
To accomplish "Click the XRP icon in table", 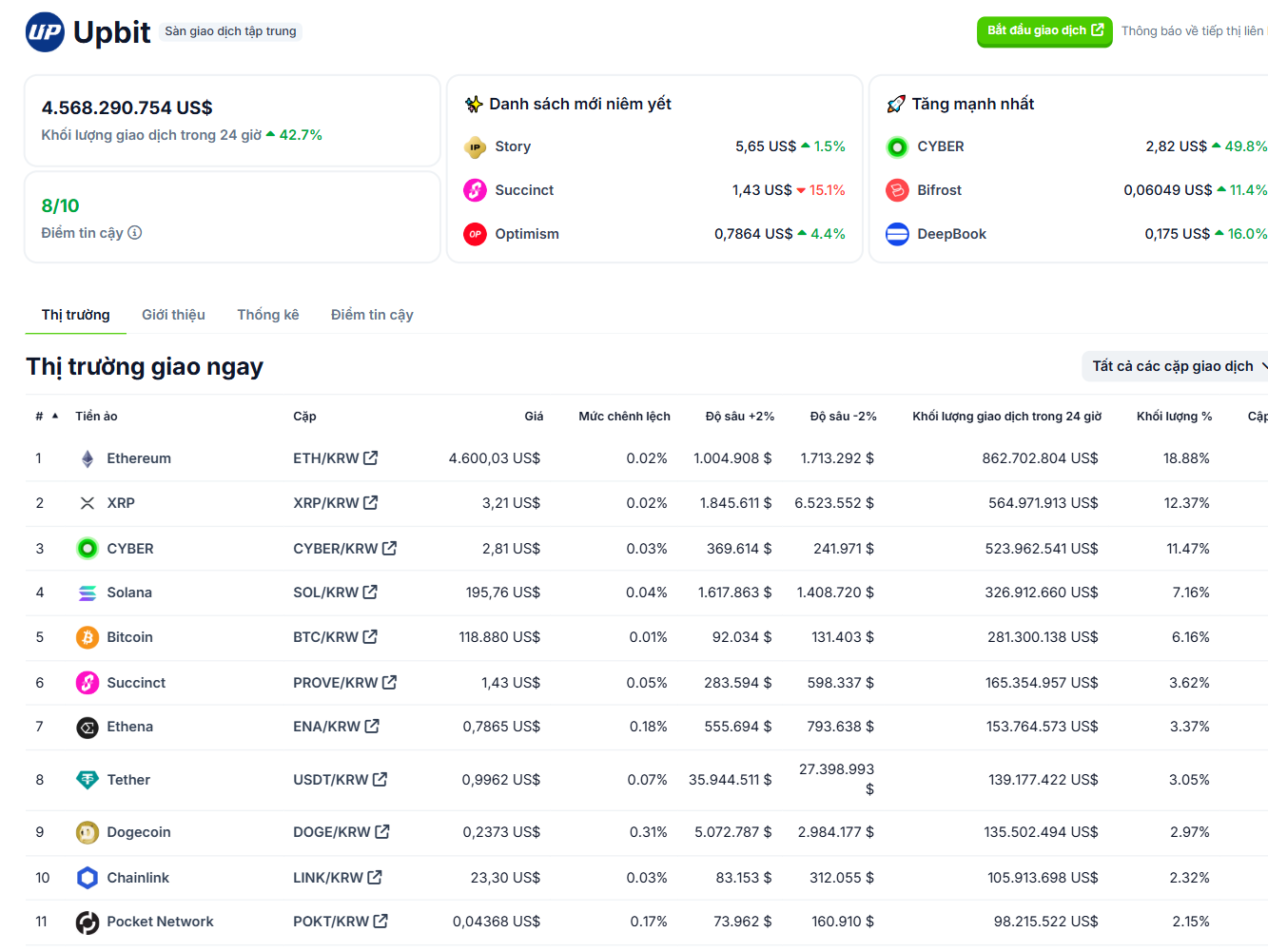I will point(88,503).
